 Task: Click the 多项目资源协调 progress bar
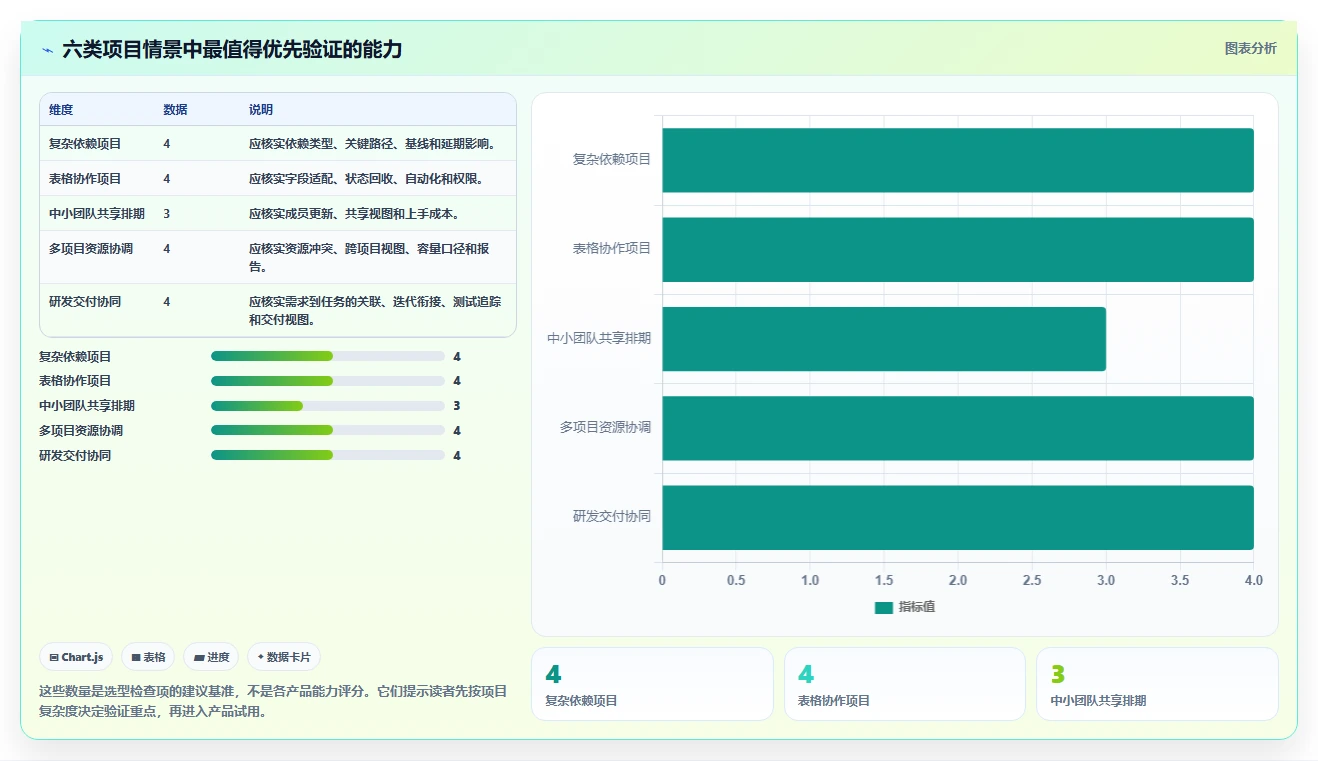328,431
